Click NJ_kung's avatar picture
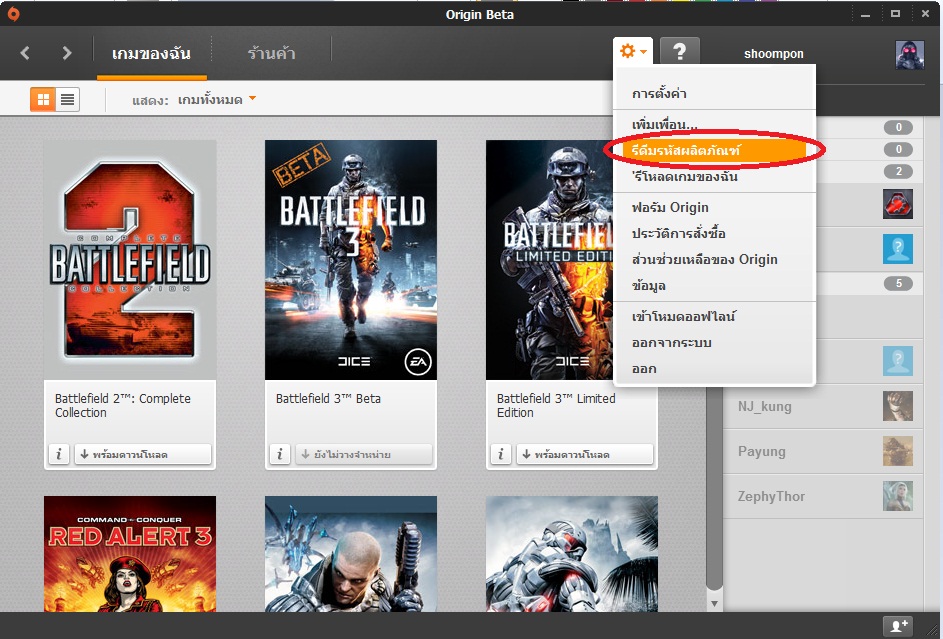 click(898, 406)
